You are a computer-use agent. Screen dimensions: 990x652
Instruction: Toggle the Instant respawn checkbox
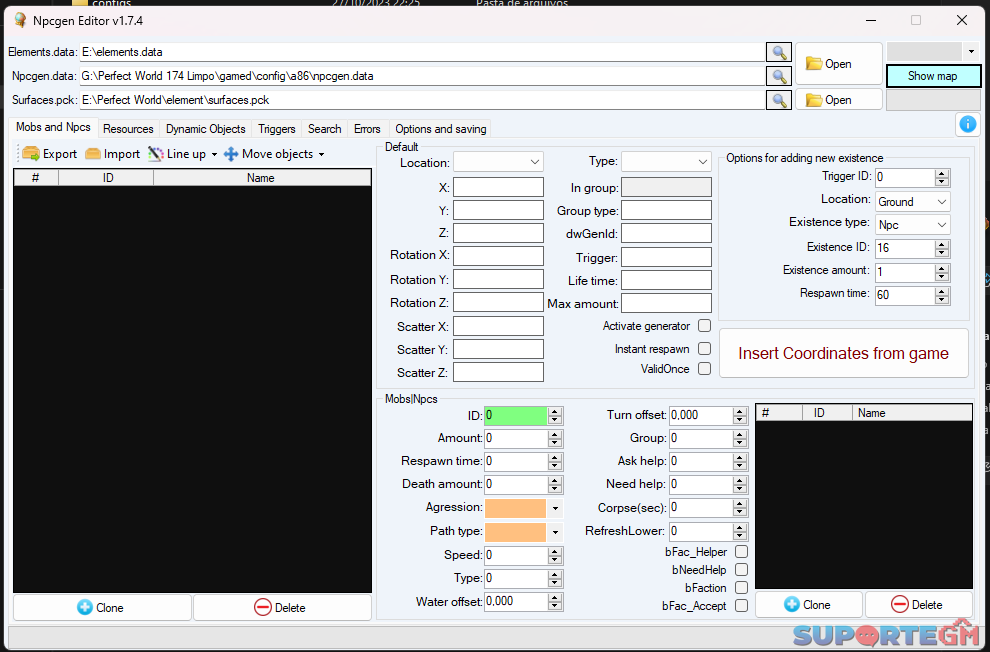coord(705,349)
